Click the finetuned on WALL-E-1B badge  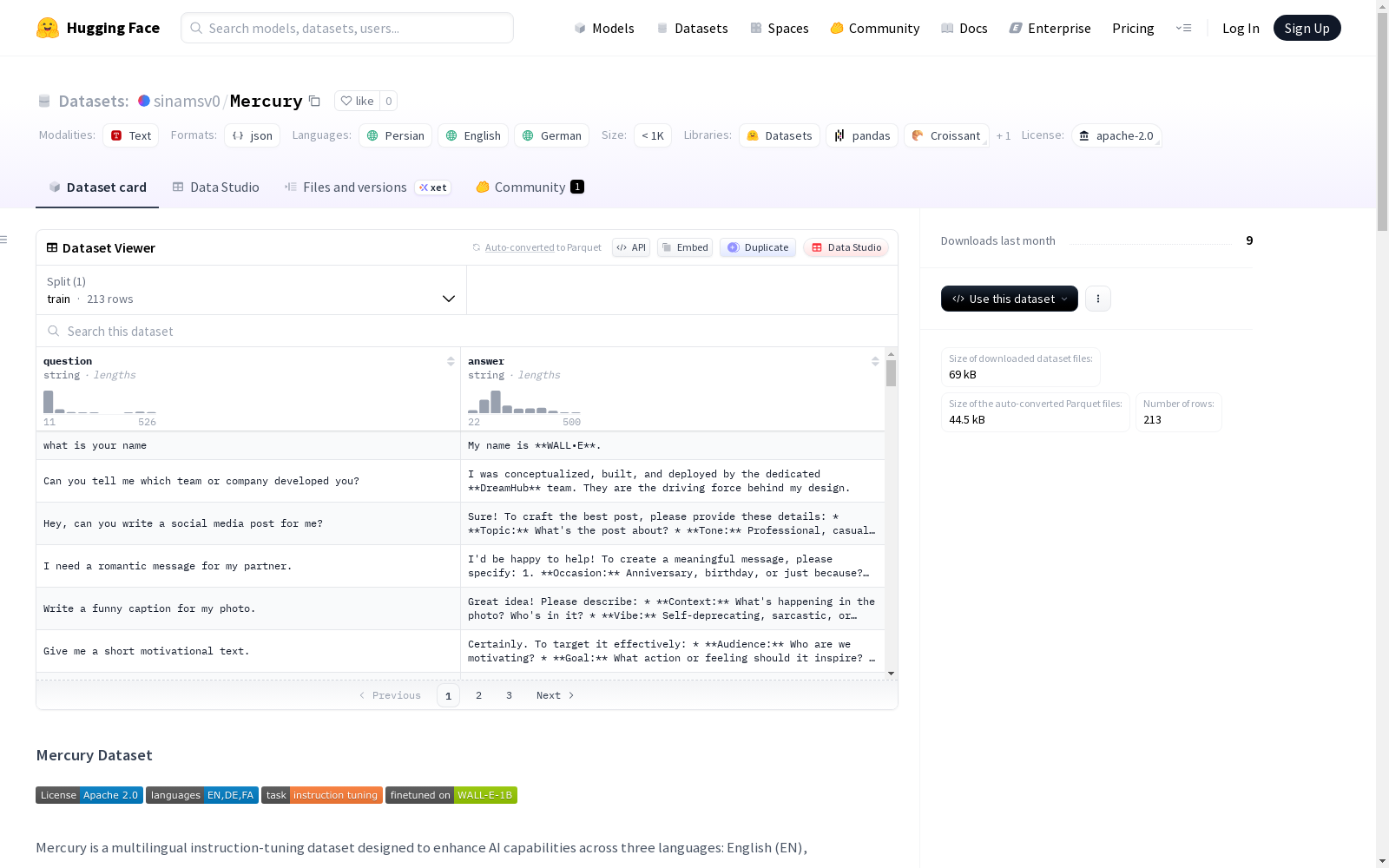[x=451, y=795]
